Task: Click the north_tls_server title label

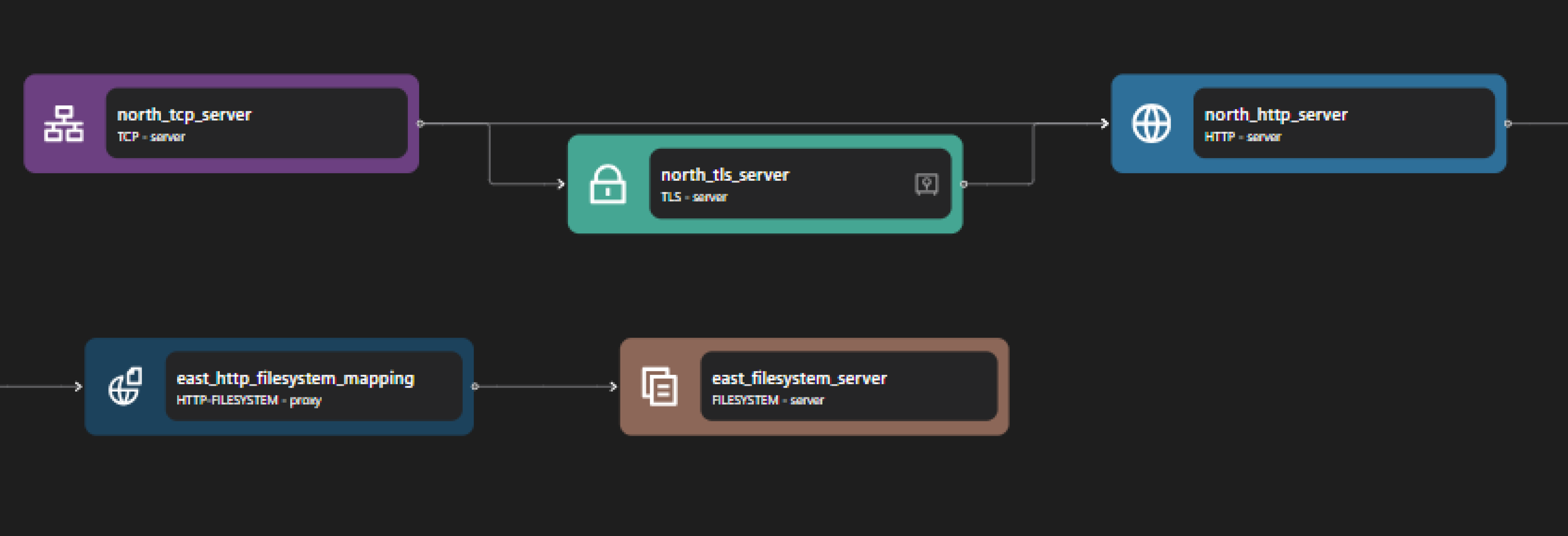Action: [x=726, y=175]
